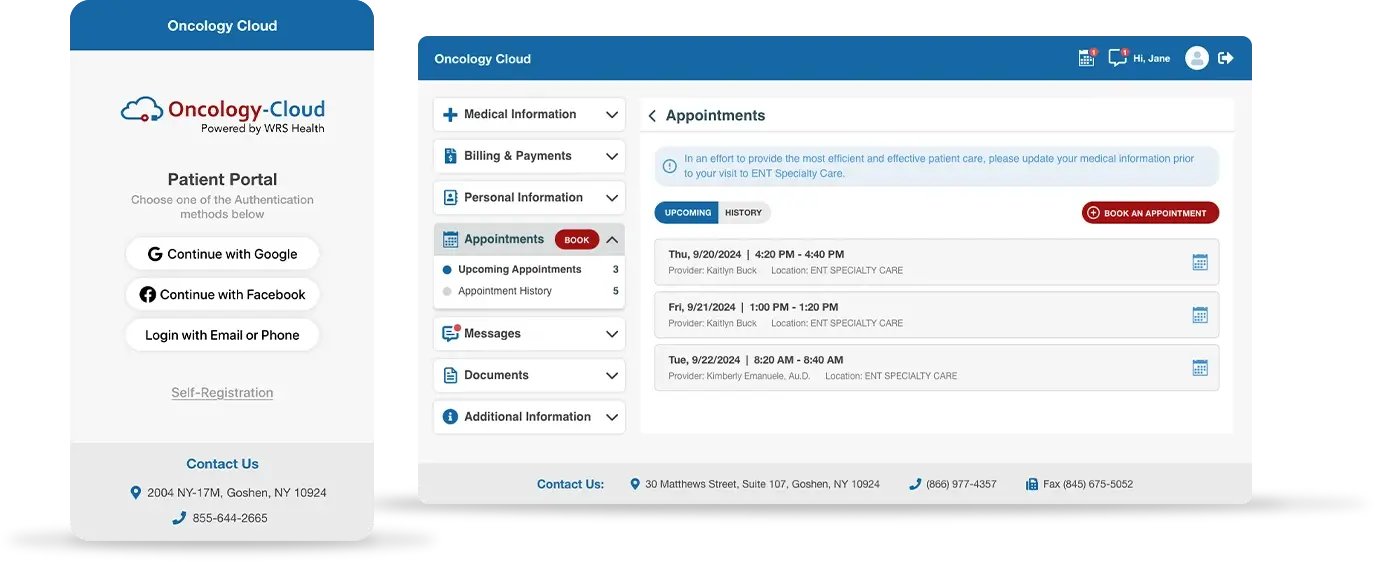The width and height of the screenshot is (1375, 562).
Task: Expand the Documents section
Action: pos(612,376)
